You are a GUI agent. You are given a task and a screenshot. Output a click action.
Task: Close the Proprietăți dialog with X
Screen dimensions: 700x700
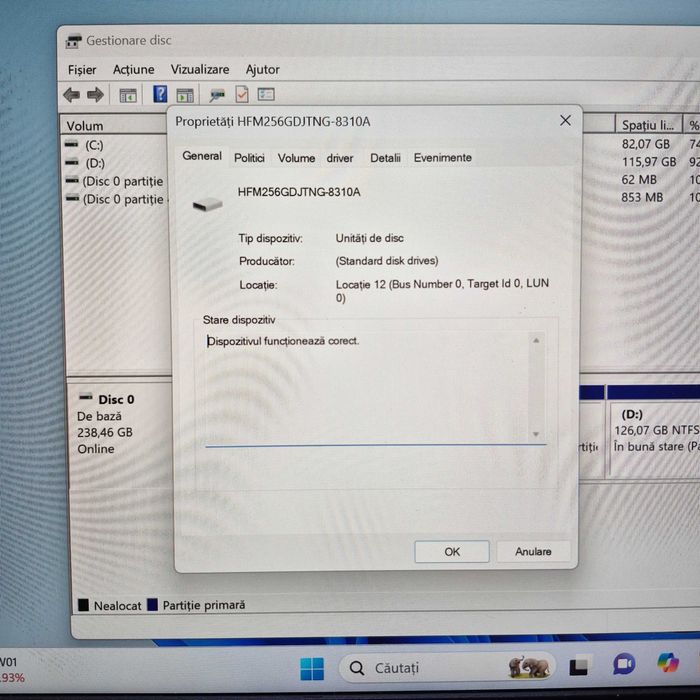[x=565, y=121]
